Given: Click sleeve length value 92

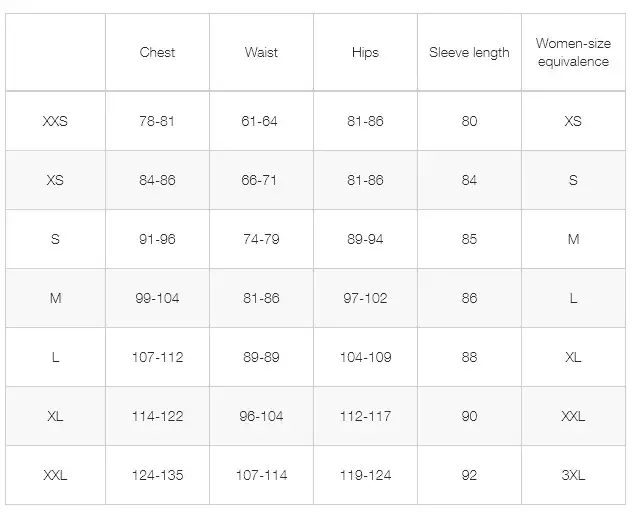Looking at the screenshot, I should (469, 475).
